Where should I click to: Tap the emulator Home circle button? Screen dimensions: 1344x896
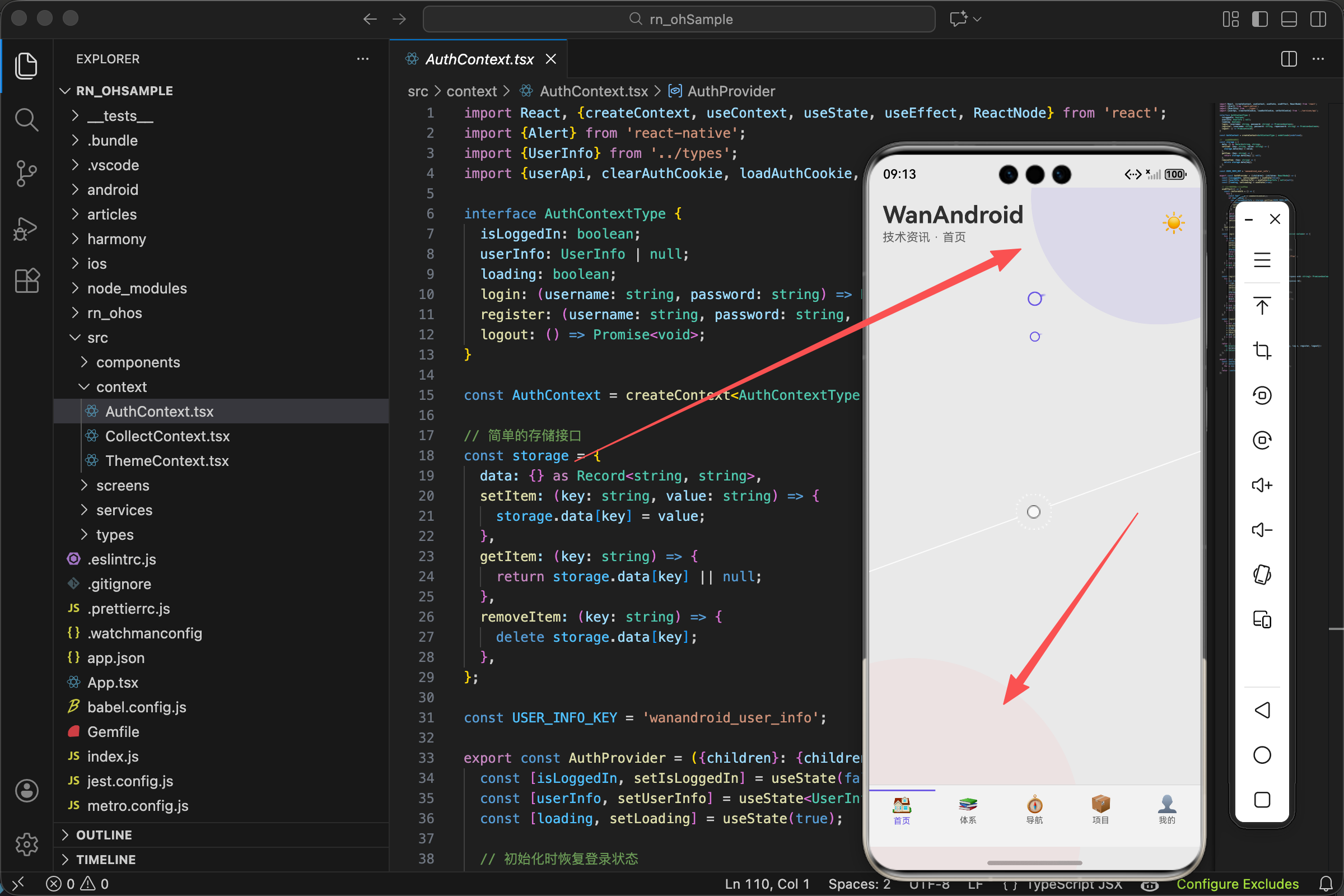pos(1262,755)
